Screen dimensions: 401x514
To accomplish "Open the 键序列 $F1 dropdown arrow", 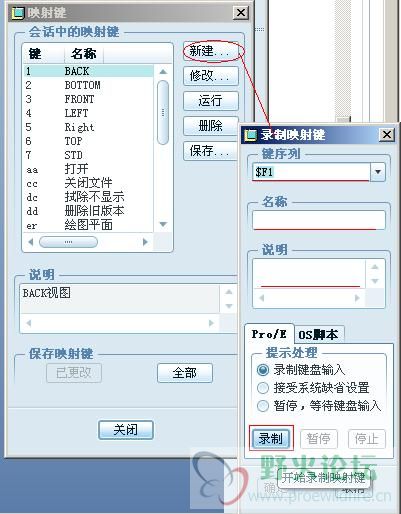I will coord(378,172).
